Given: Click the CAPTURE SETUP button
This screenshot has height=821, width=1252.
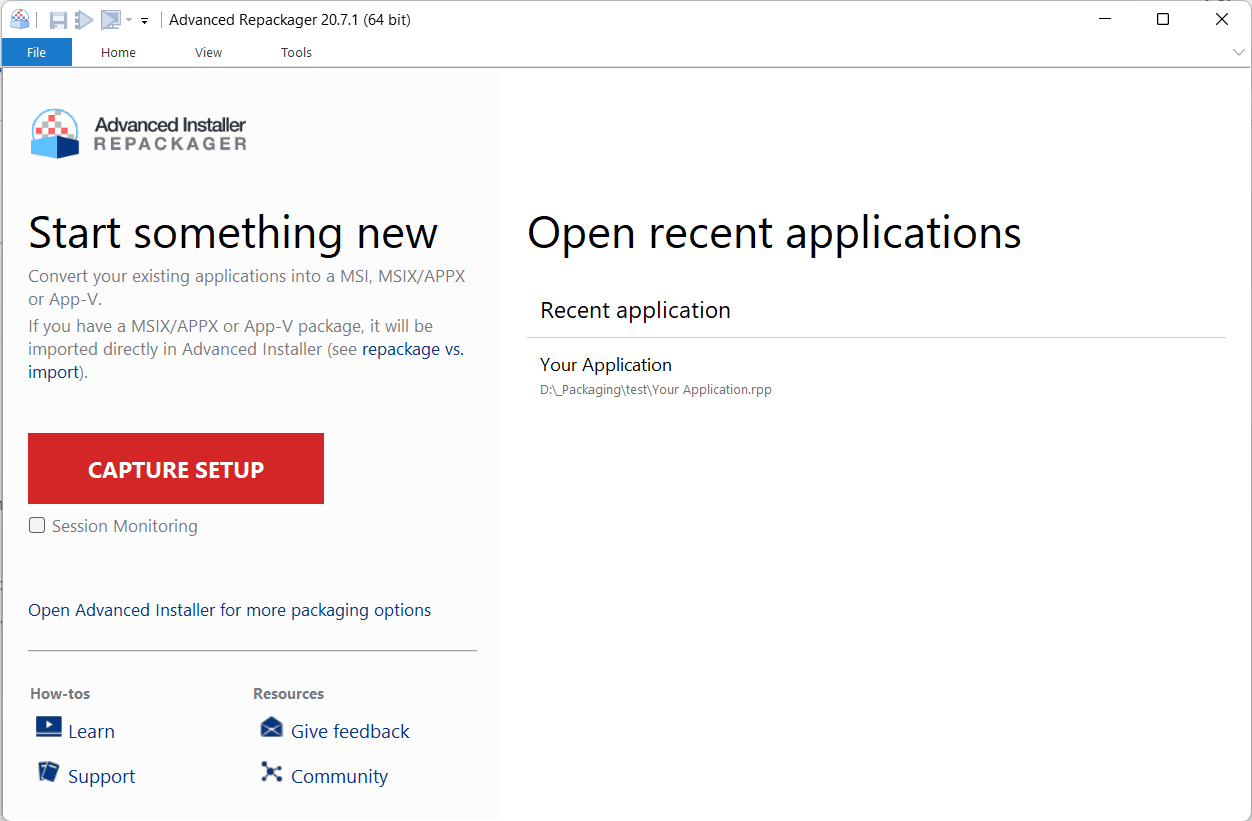Looking at the screenshot, I should pos(176,468).
